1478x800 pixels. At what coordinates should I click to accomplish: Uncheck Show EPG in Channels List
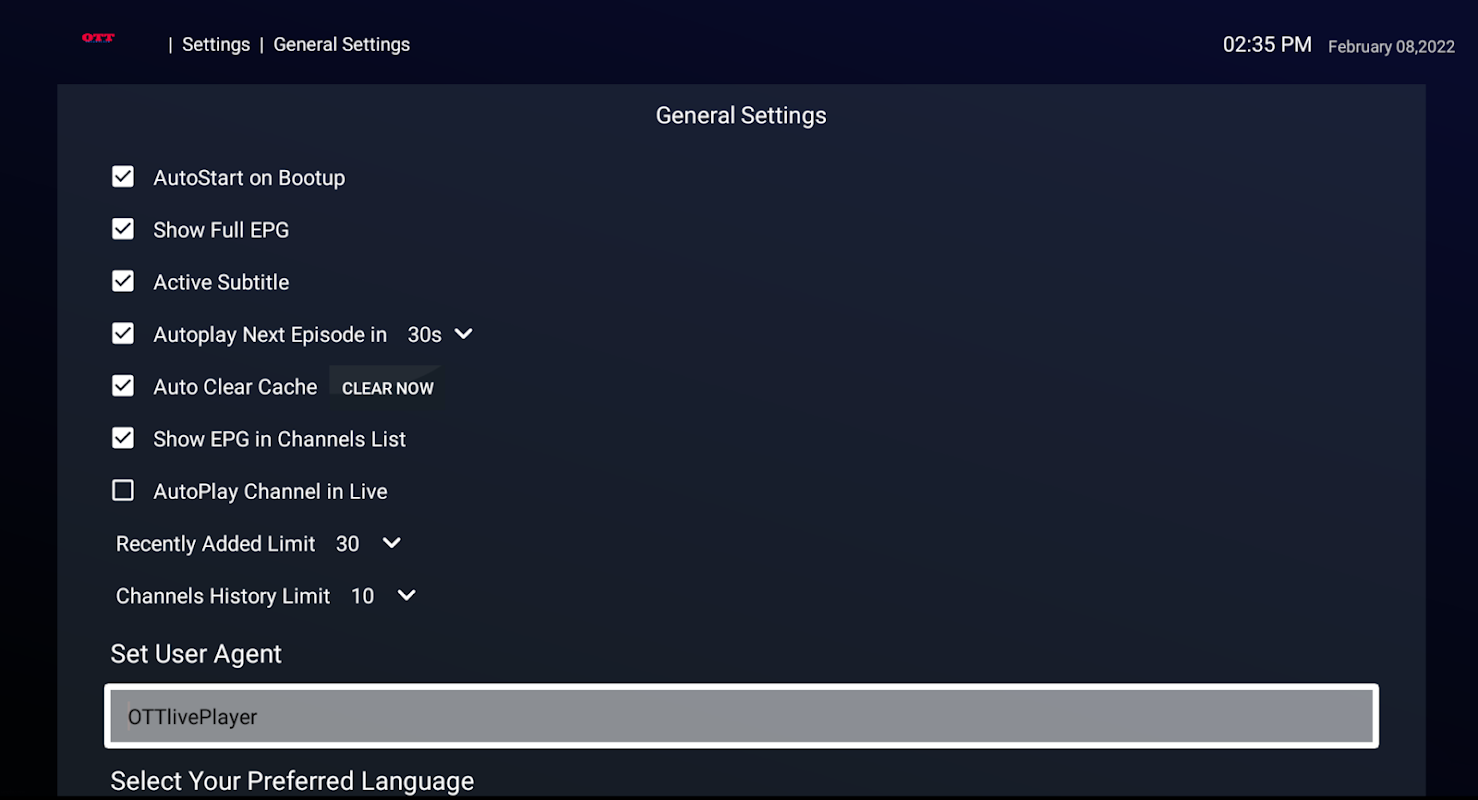pos(123,438)
